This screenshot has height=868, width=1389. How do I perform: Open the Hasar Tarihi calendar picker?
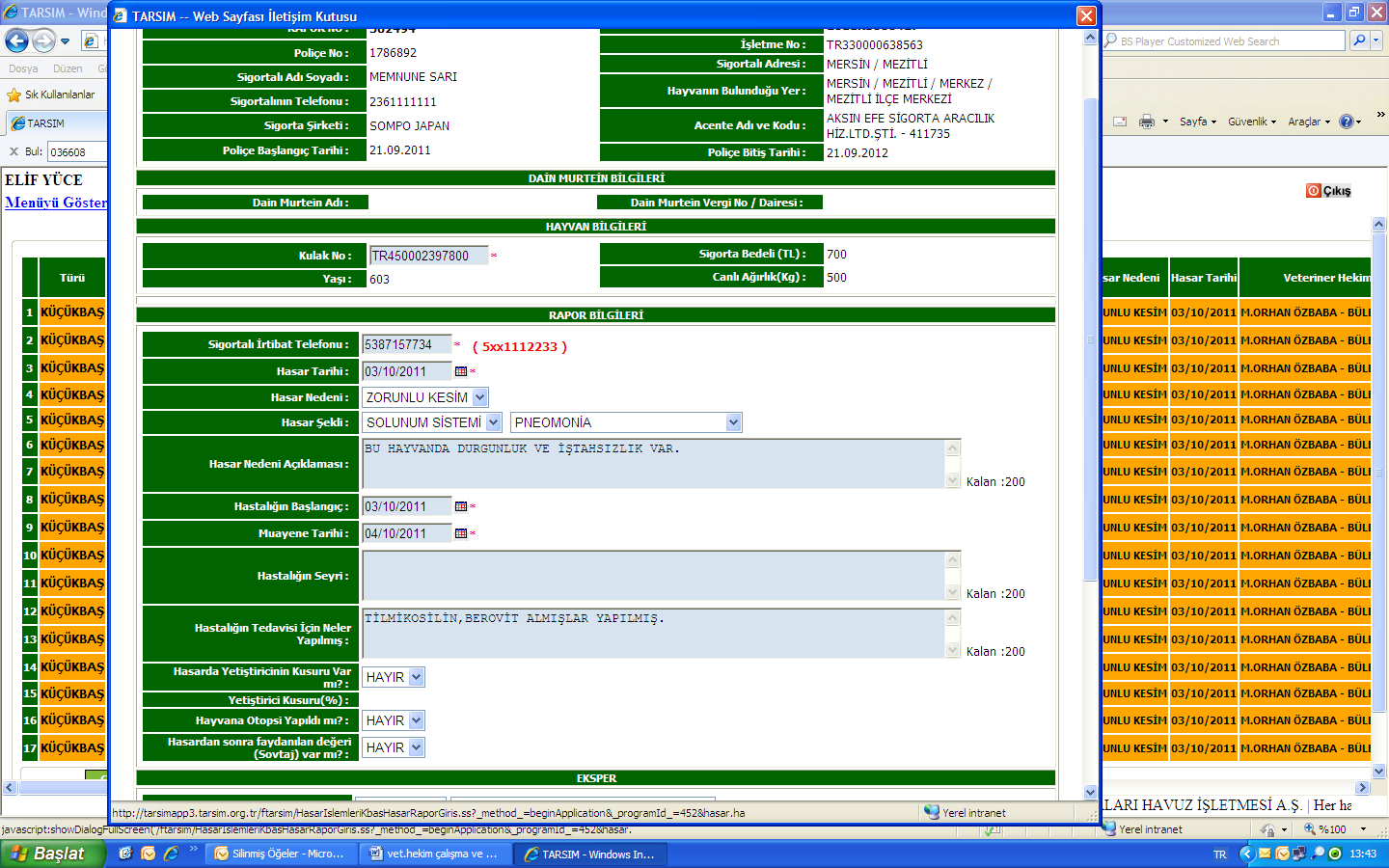click(461, 371)
